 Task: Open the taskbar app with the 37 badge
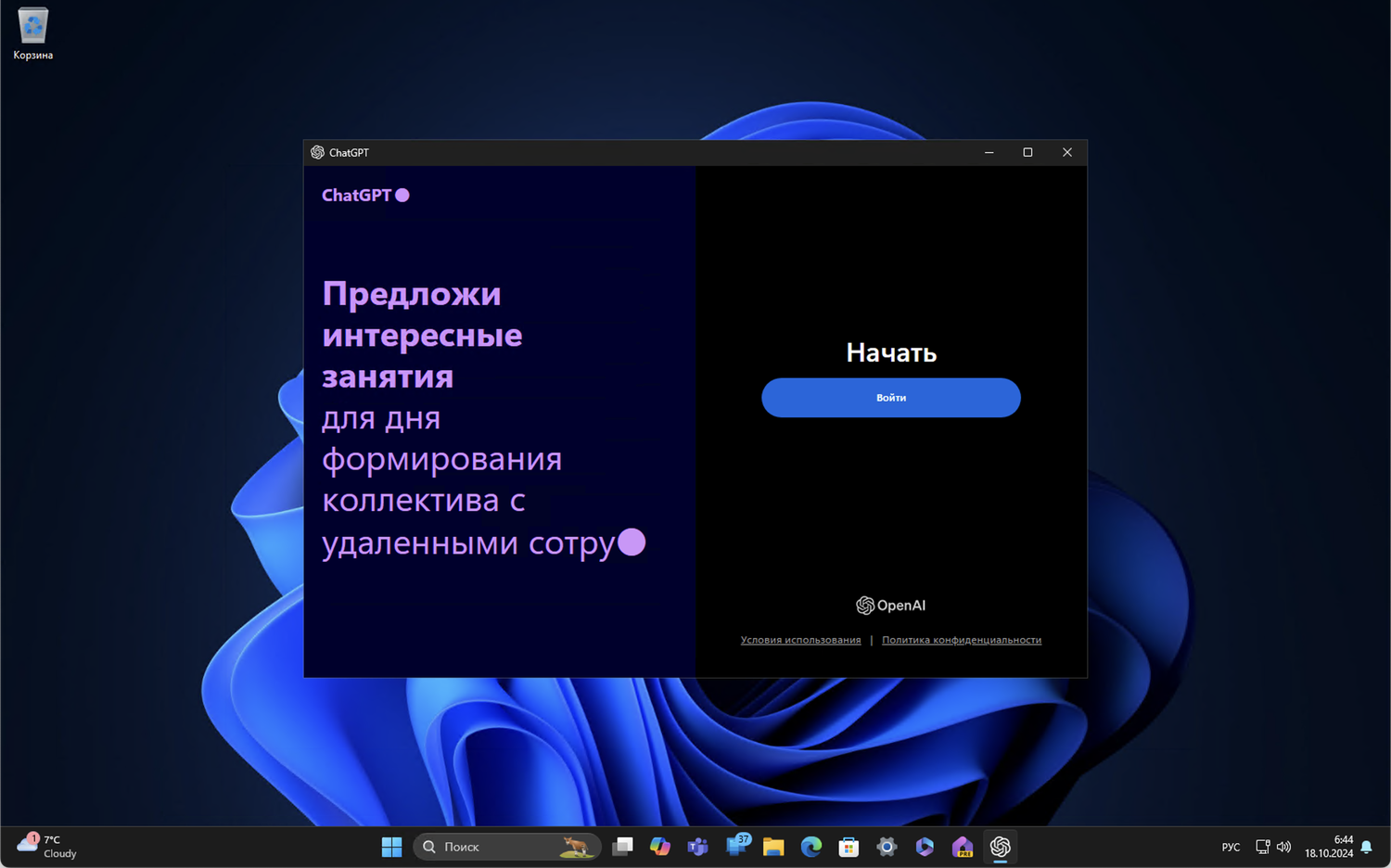pos(737,847)
